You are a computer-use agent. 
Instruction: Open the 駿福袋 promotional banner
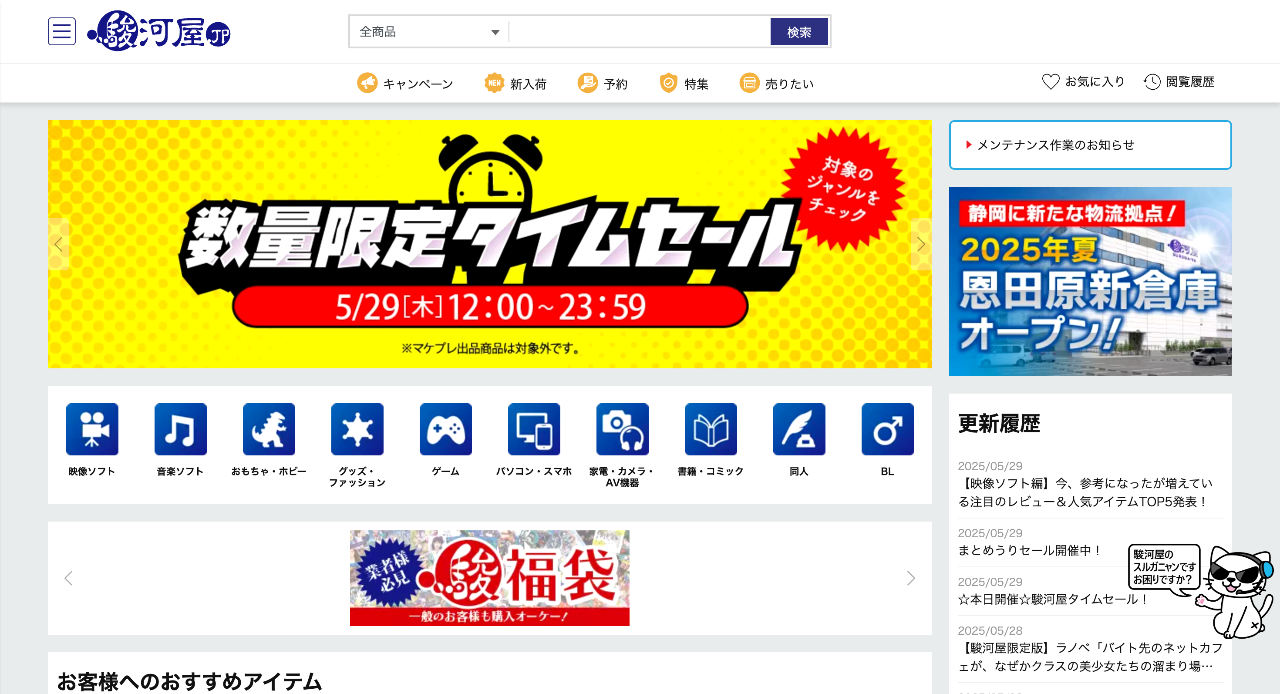coord(490,578)
